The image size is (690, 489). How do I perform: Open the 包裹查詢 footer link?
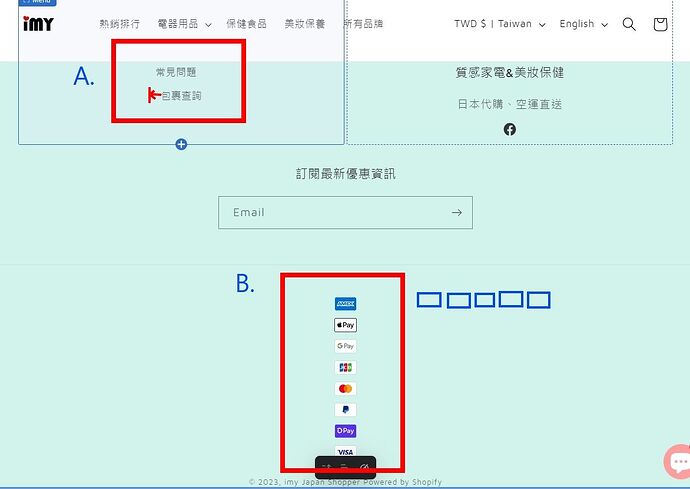tap(181, 96)
